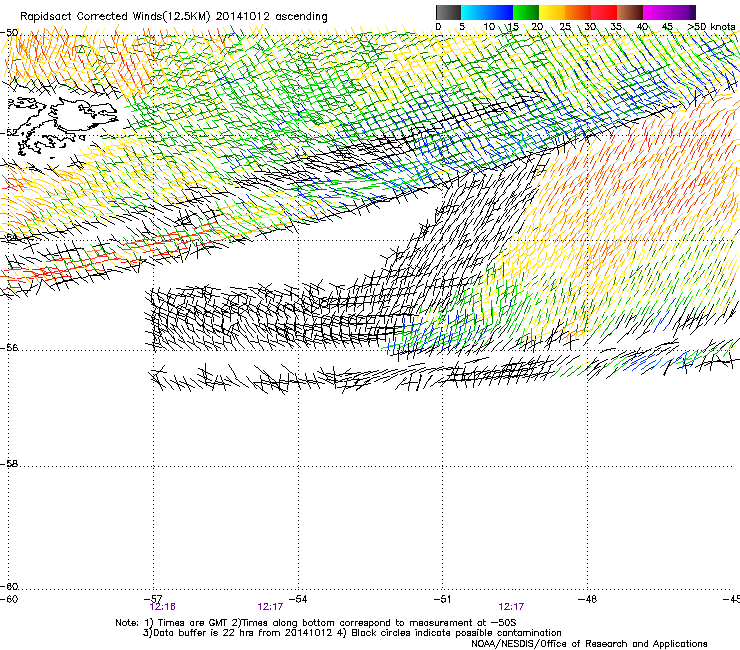
Task: Click the green 15–20 knots legend segment
Action: [x=526, y=12]
